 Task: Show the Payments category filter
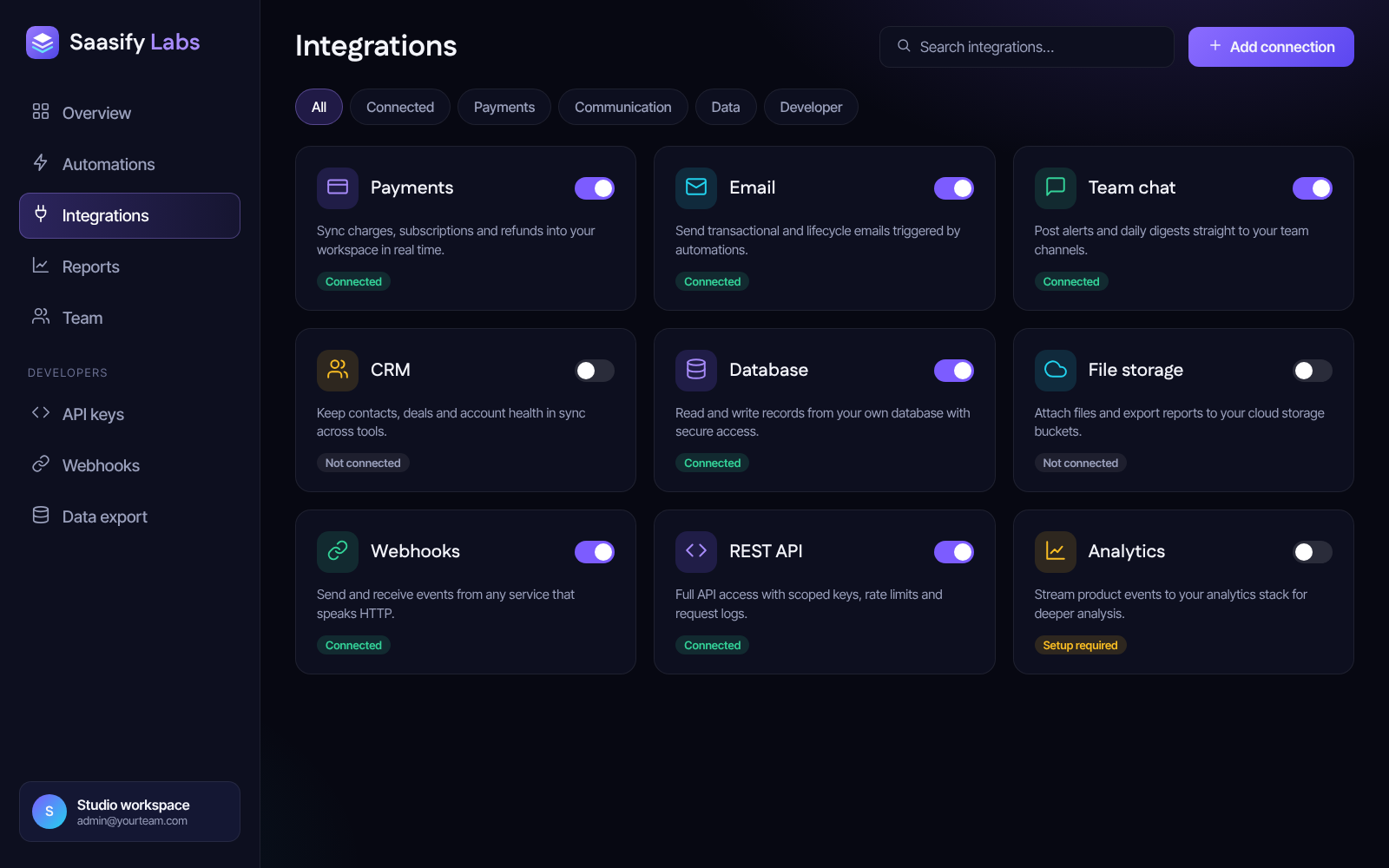[504, 107]
